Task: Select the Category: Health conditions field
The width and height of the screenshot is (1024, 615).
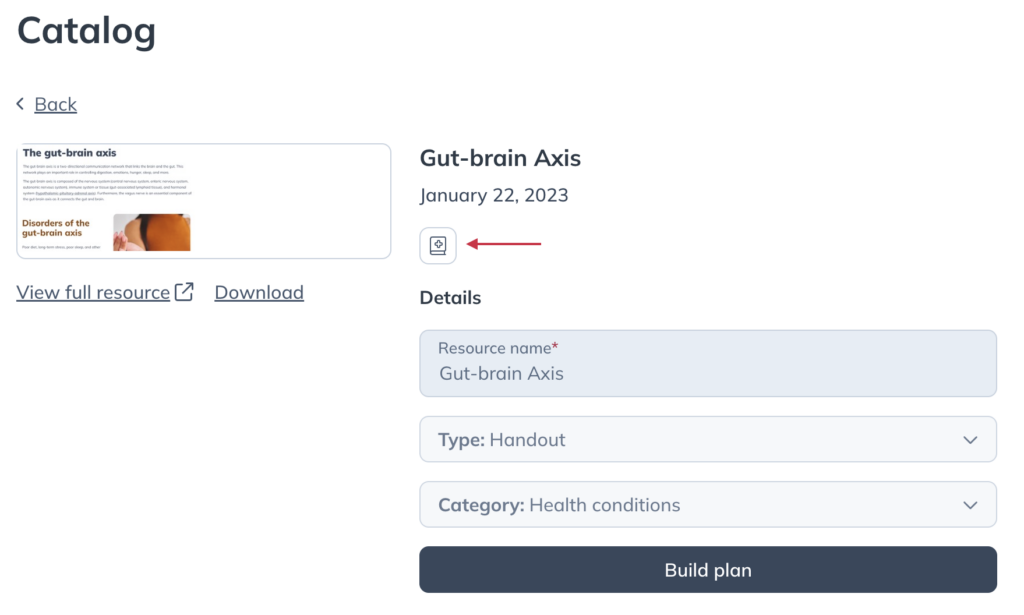Action: tap(708, 505)
